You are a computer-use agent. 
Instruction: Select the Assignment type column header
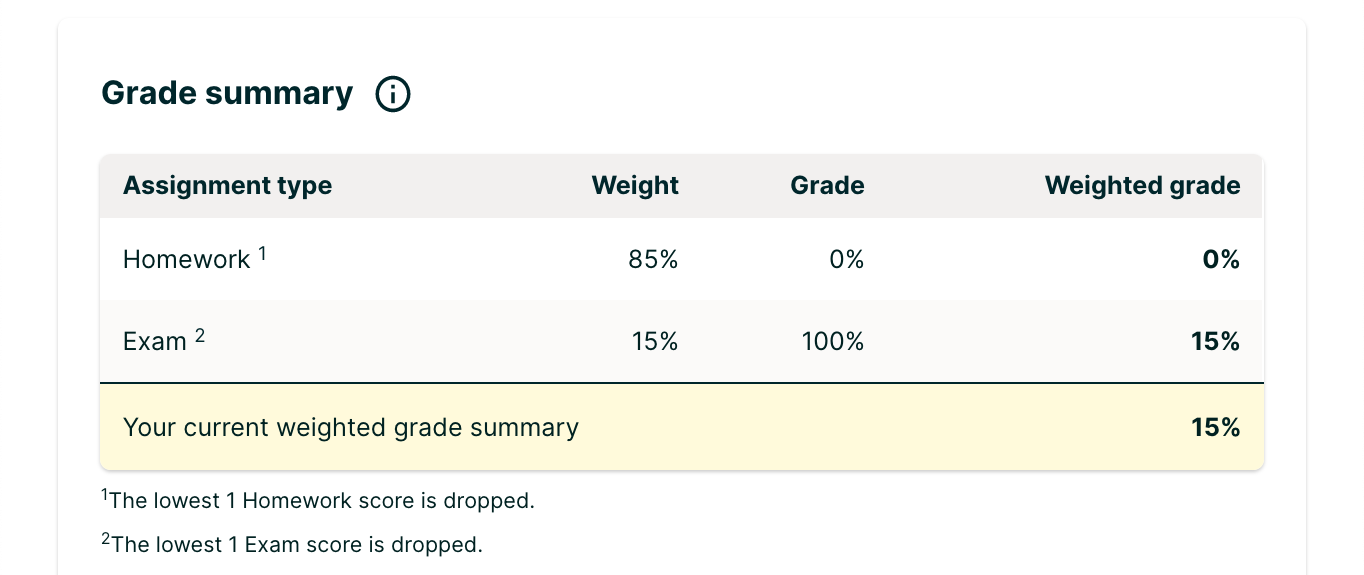click(227, 186)
